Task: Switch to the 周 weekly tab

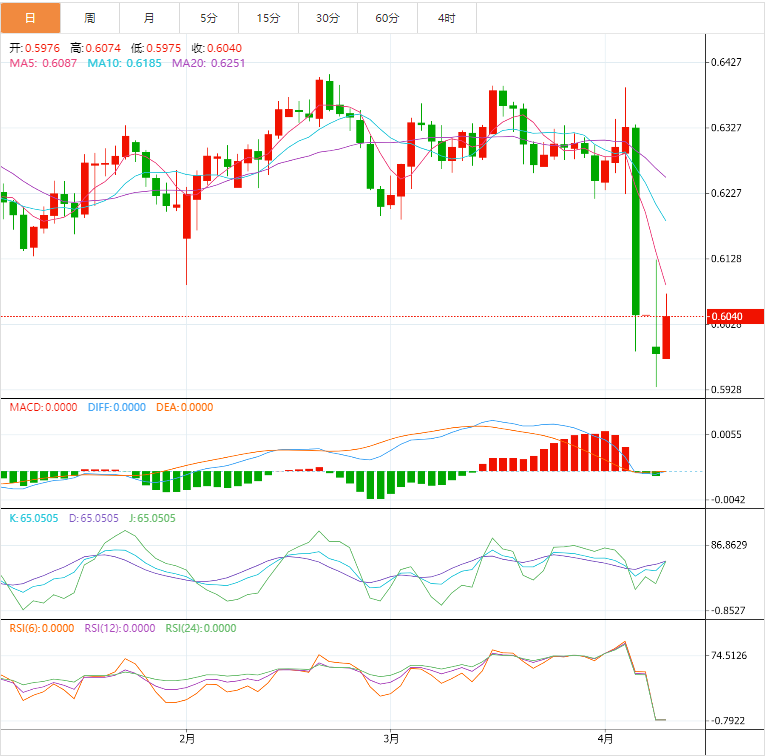Action: (90, 18)
